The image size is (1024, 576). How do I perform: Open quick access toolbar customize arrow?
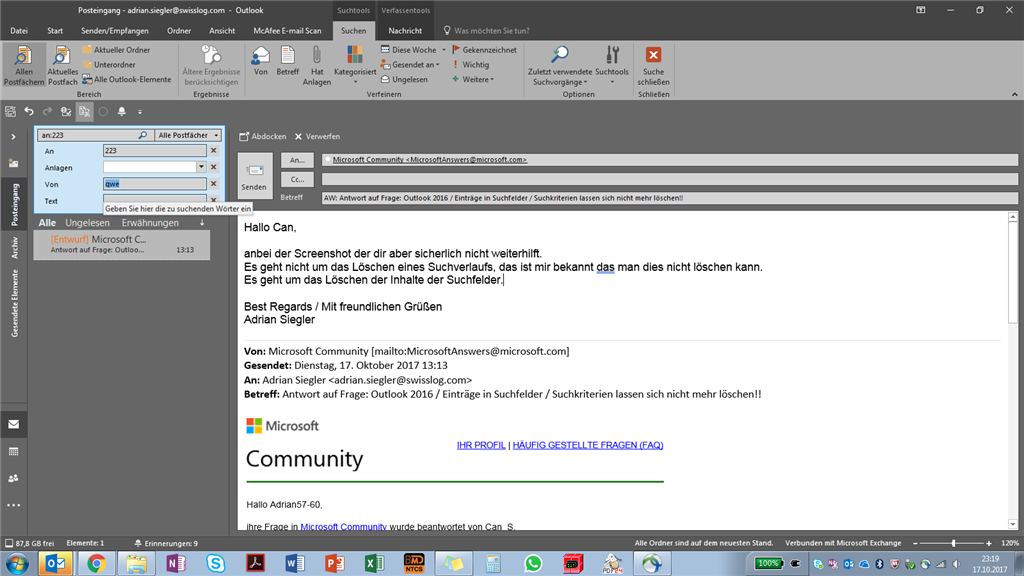click(139, 112)
